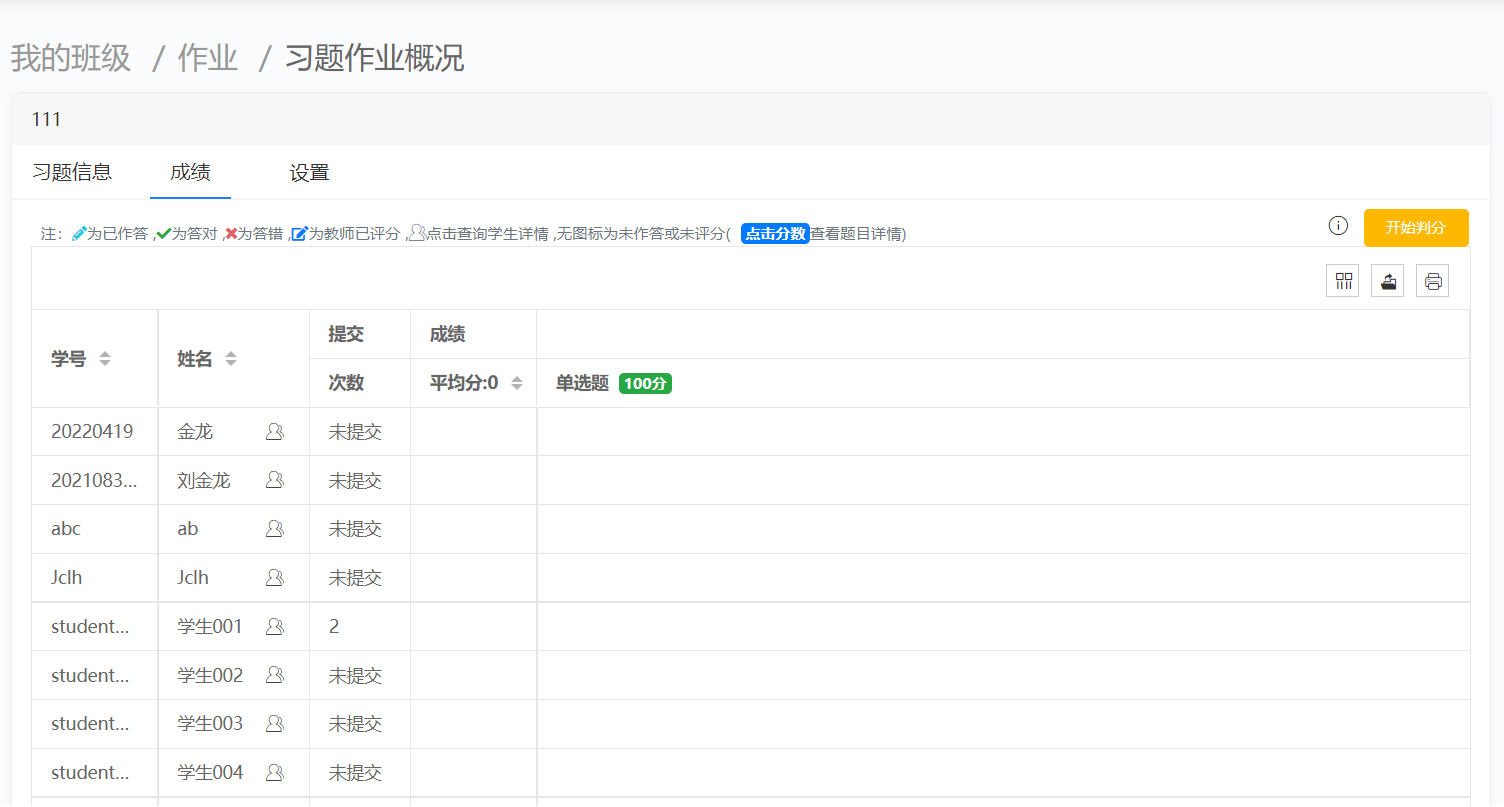Screen dimensions: 1504x807
Task: Open 学生004 student detail icon
Action: coord(275,773)
